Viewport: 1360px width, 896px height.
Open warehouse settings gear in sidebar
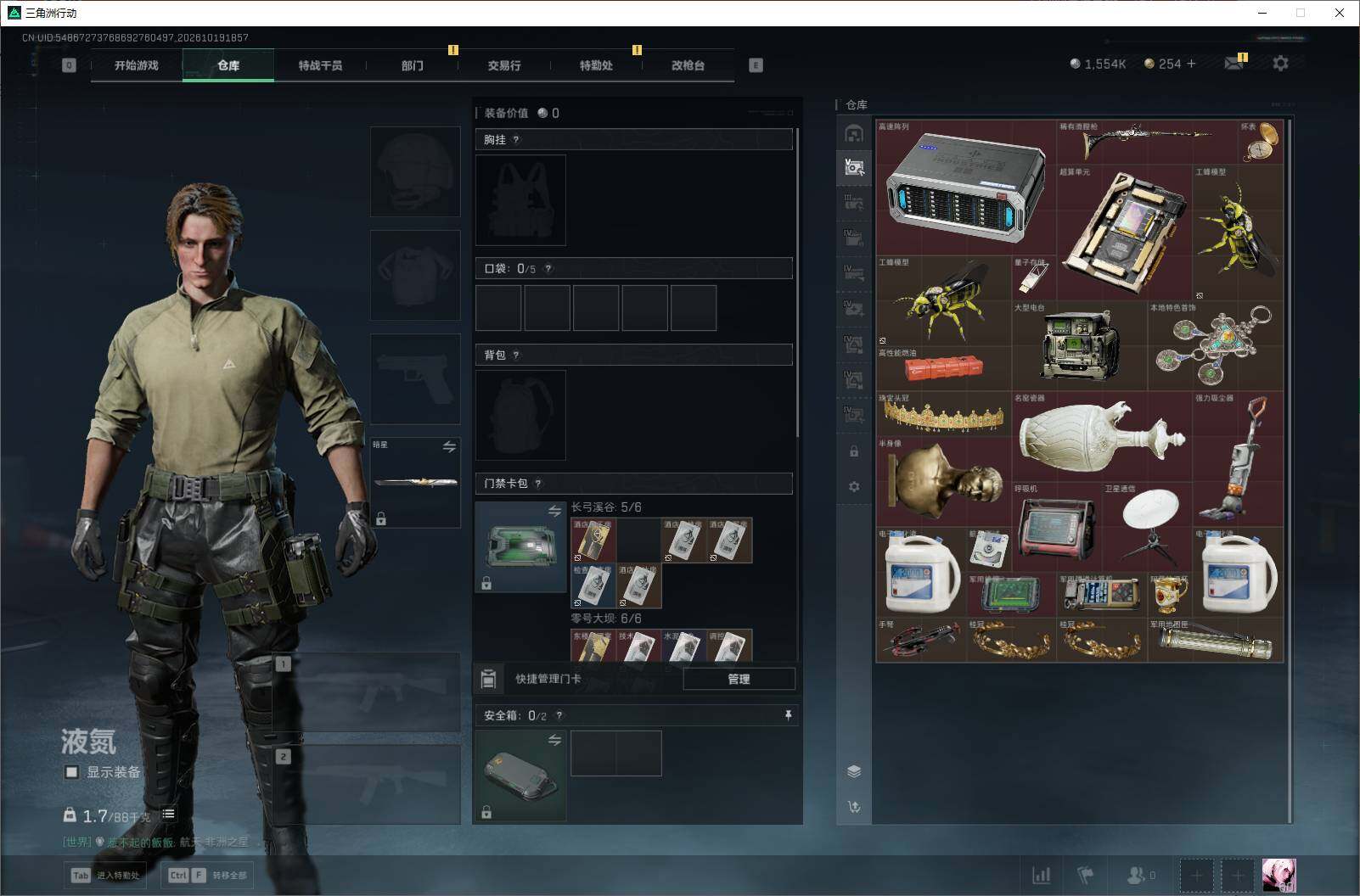854,486
